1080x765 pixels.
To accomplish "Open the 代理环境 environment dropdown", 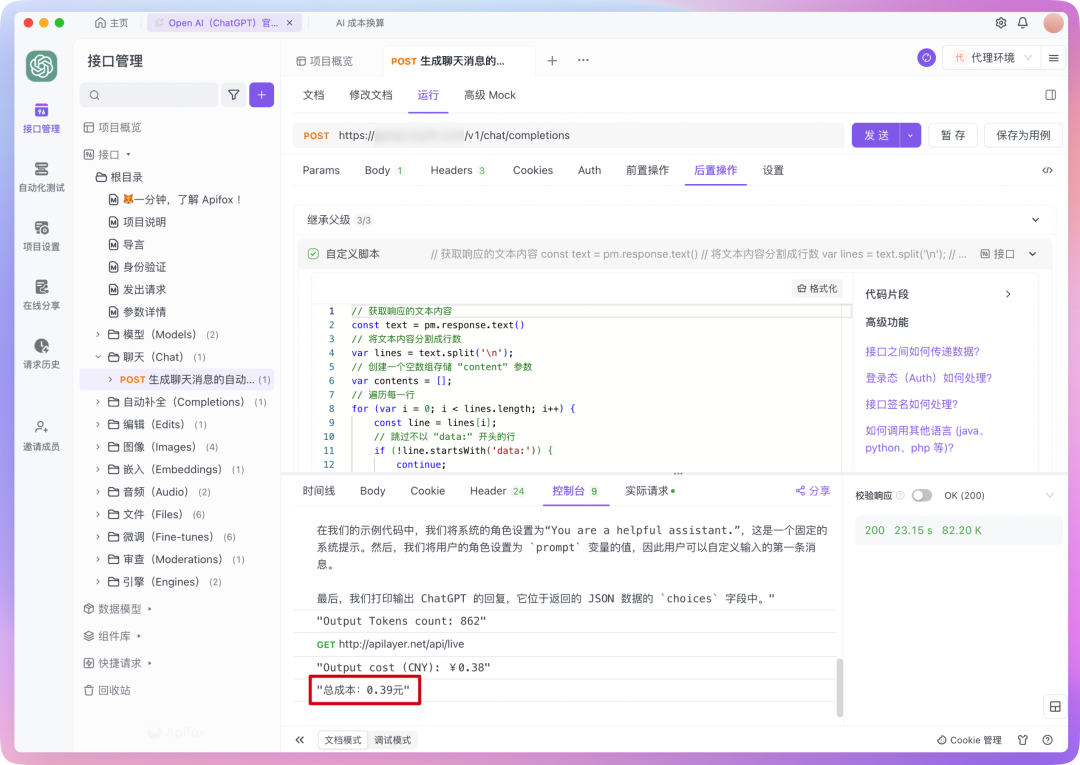I will coord(991,58).
